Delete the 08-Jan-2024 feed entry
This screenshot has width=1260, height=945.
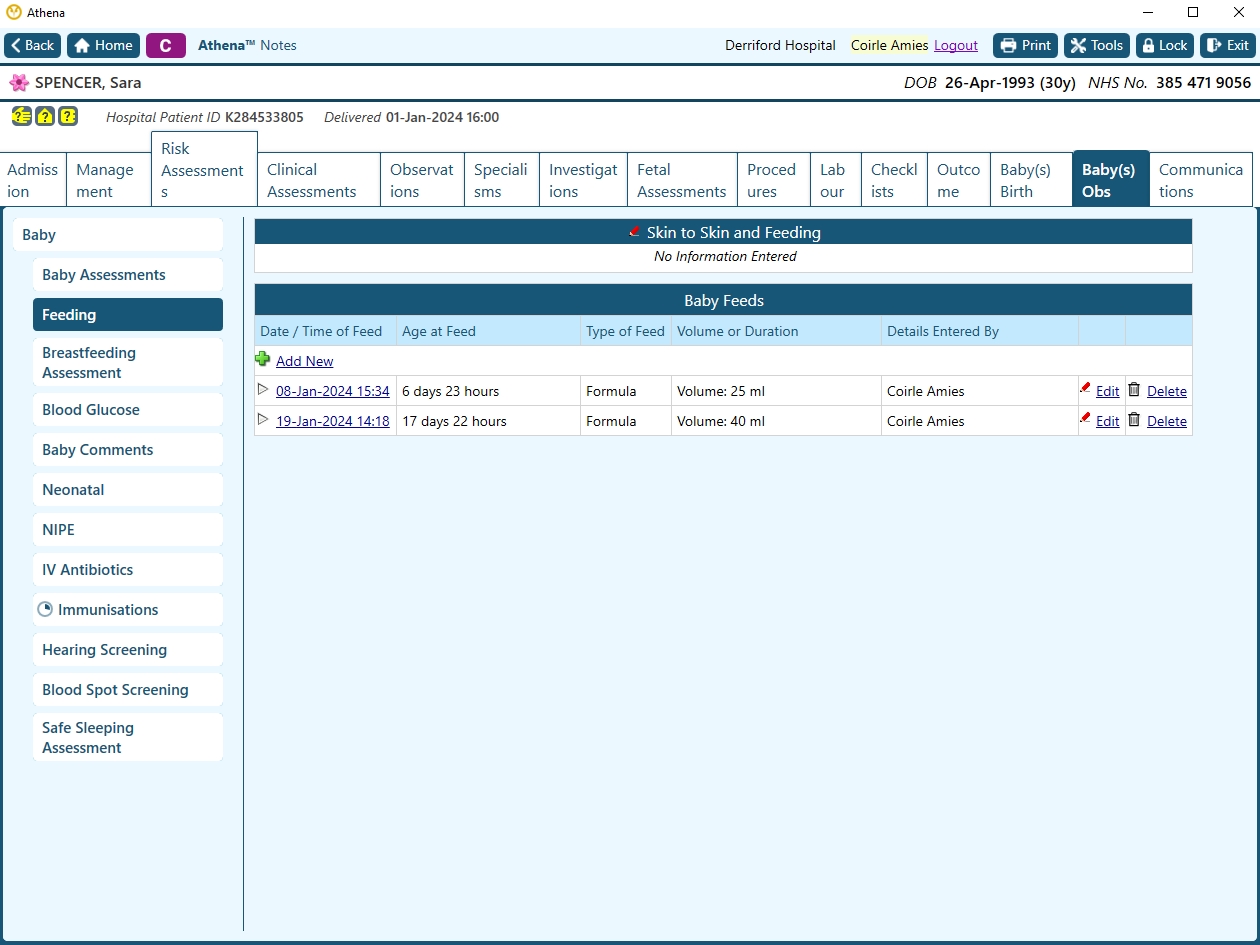(x=1167, y=391)
